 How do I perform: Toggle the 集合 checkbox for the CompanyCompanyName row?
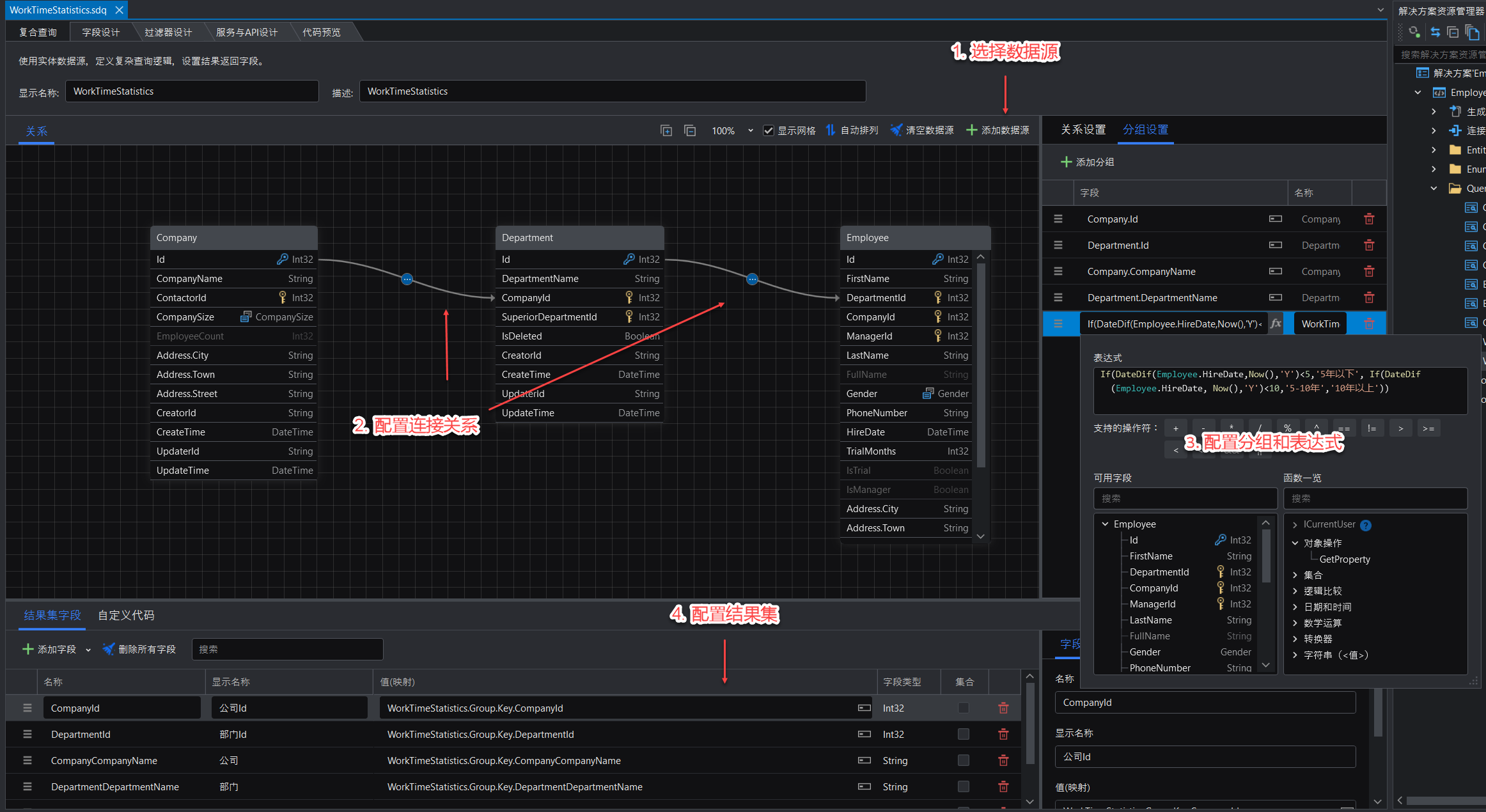(963, 760)
